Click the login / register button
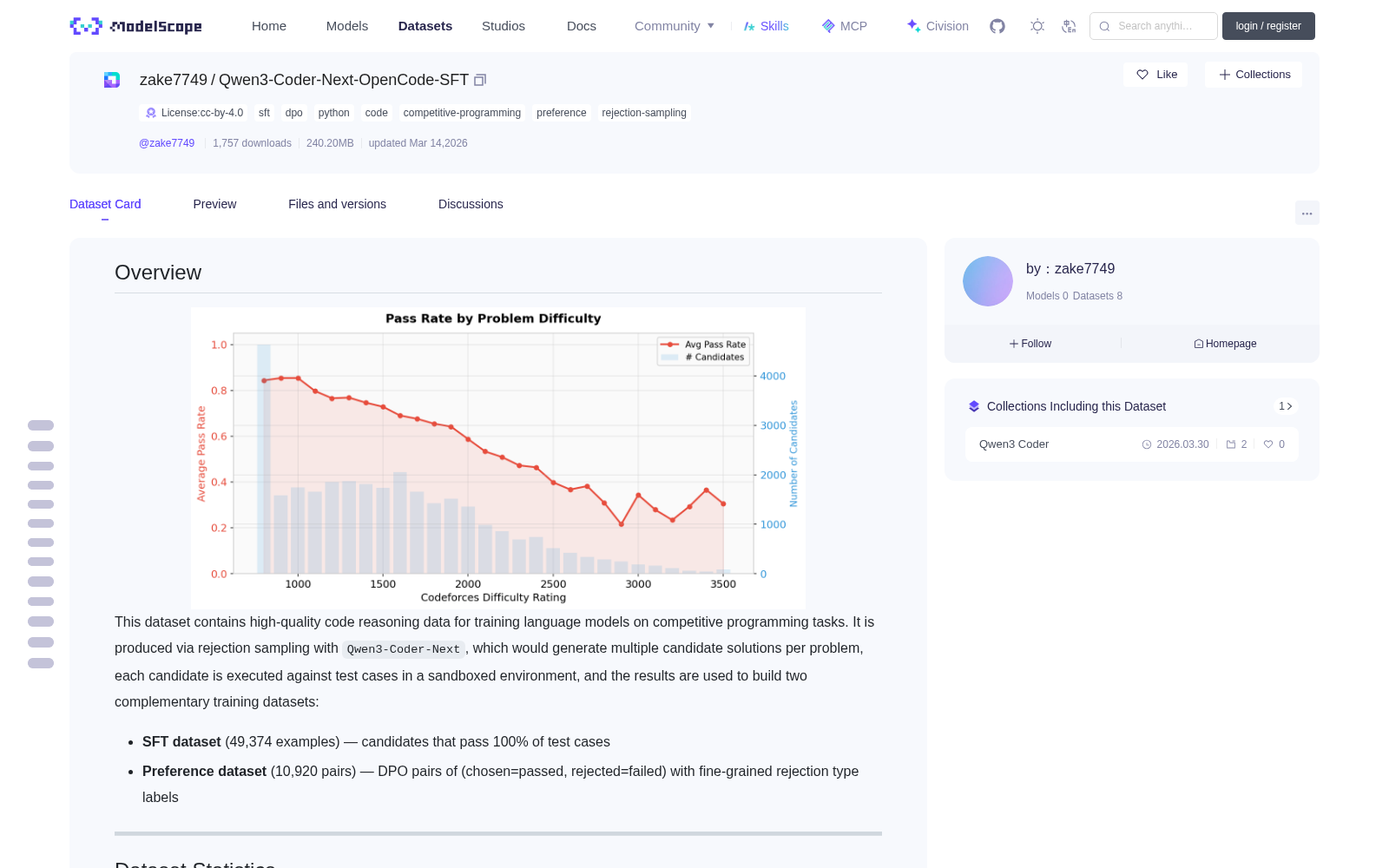 click(x=1268, y=26)
